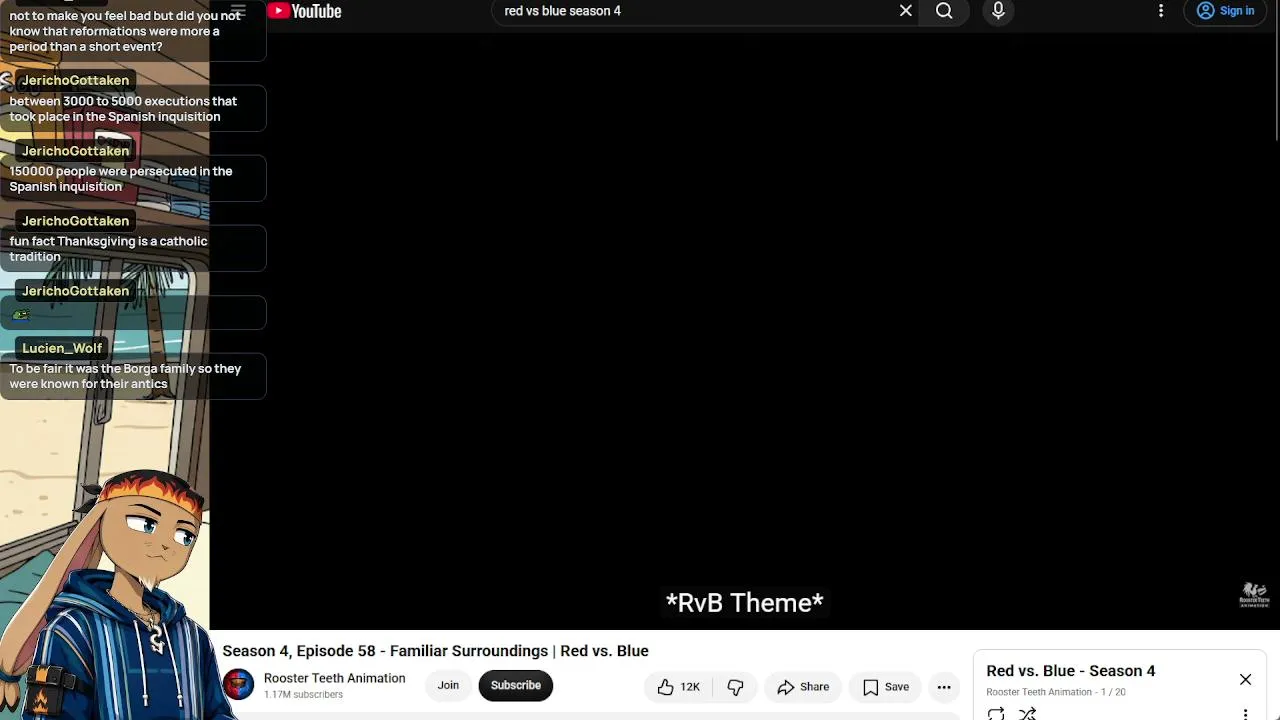Dislike this video
The image size is (1280, 720).
[735, 687]
